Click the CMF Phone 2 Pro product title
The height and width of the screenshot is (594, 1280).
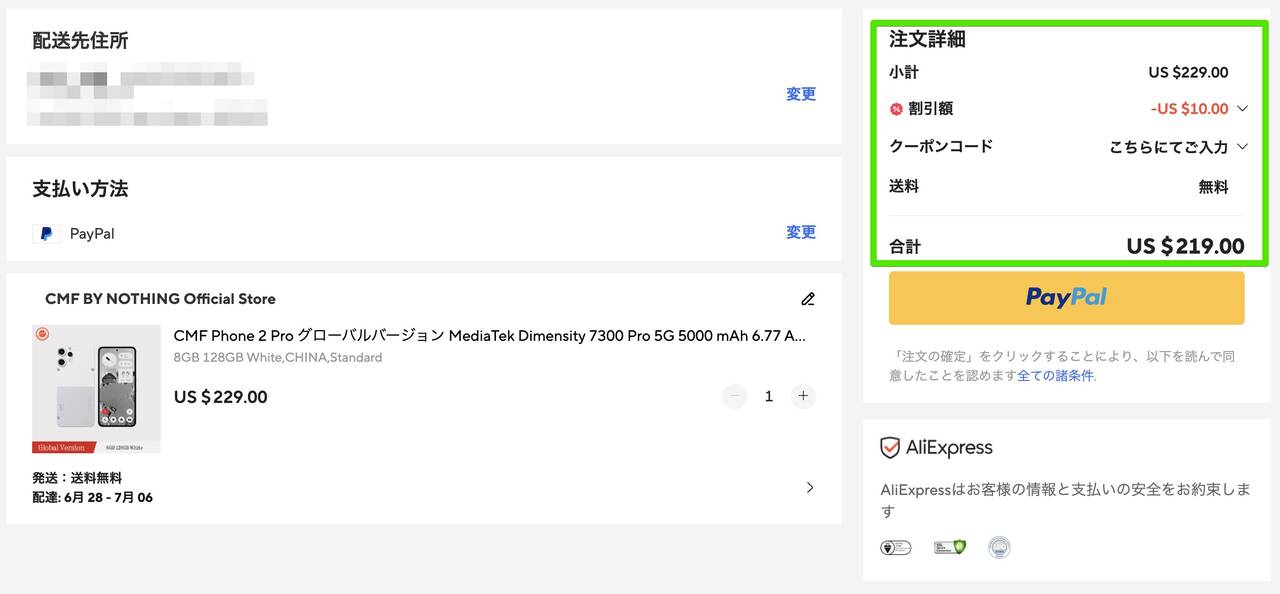pyautogui.click(x=490, y=336)
